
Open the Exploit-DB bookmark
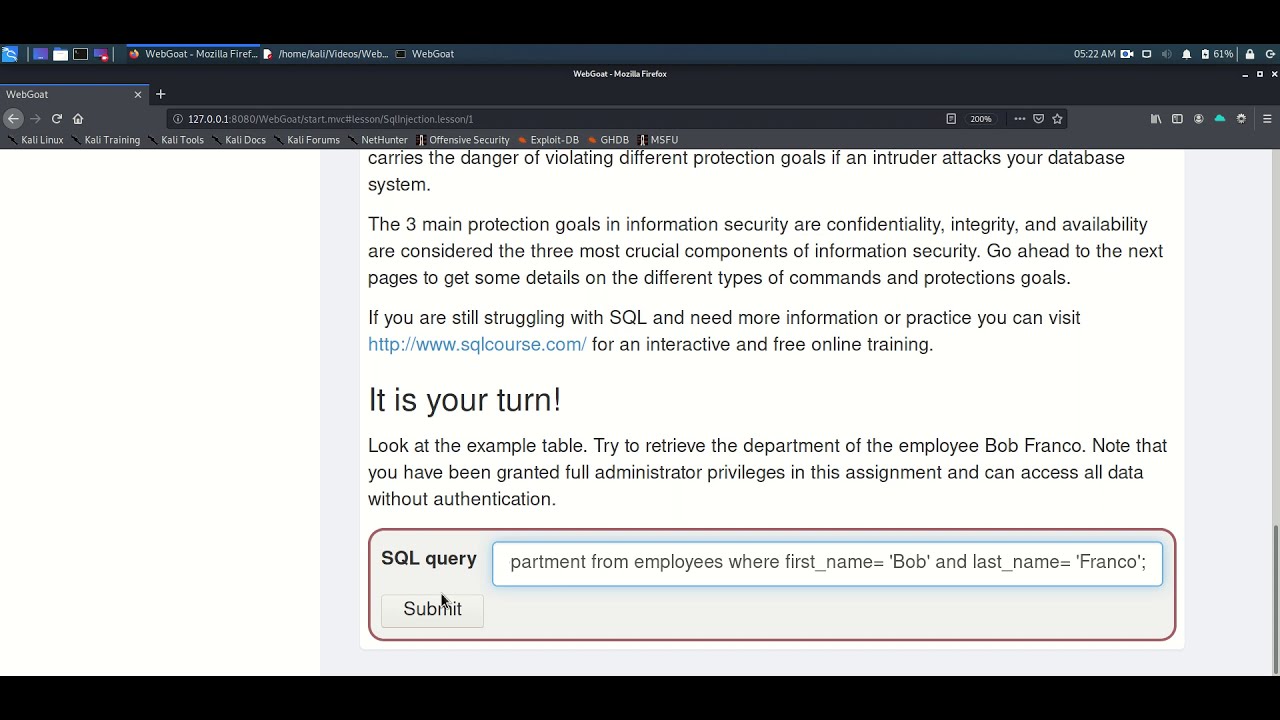pos(548,140)
